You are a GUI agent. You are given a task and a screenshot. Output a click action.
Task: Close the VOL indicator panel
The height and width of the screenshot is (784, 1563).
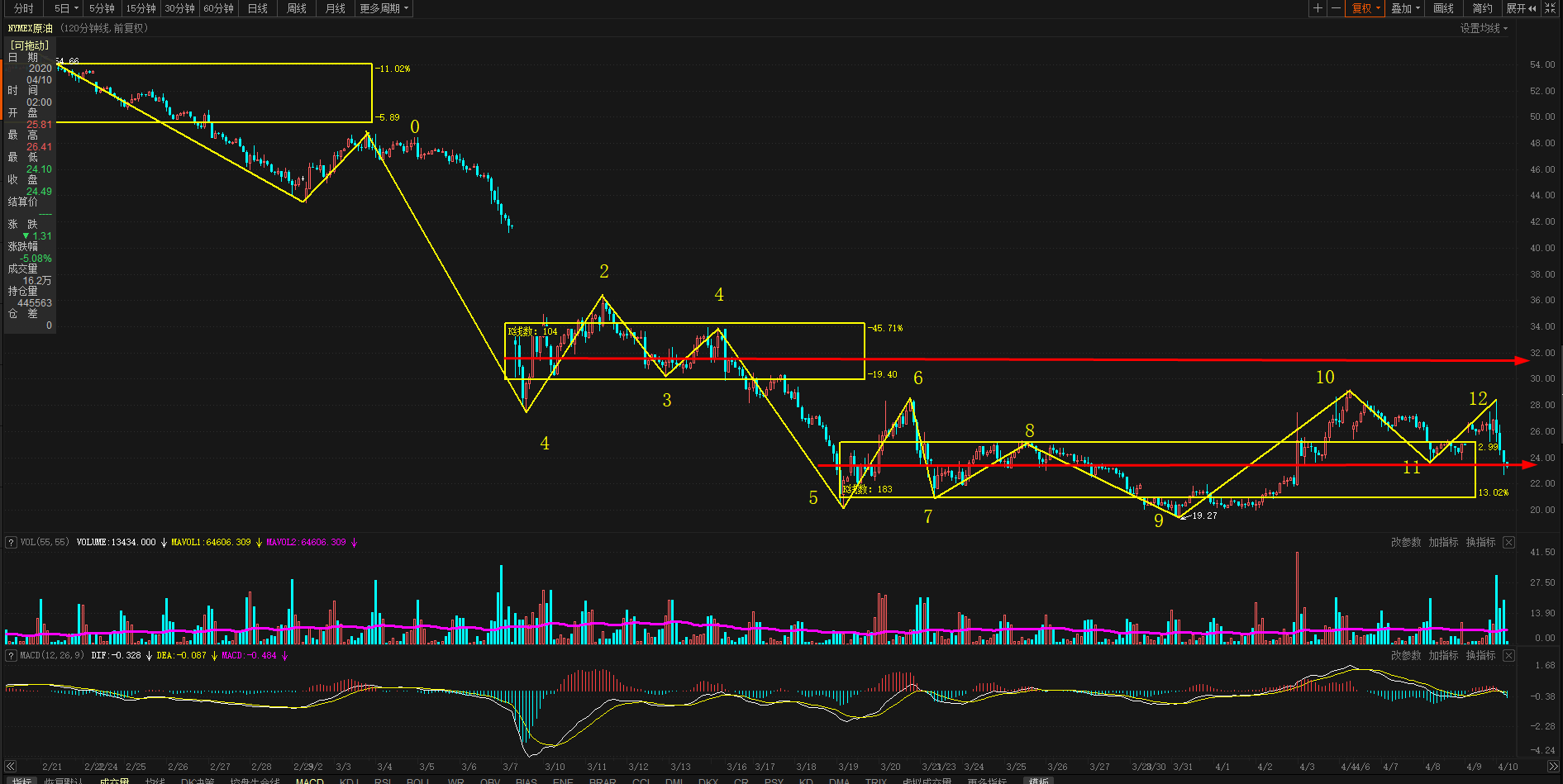pyautogui.click(x=1508, y=543)
